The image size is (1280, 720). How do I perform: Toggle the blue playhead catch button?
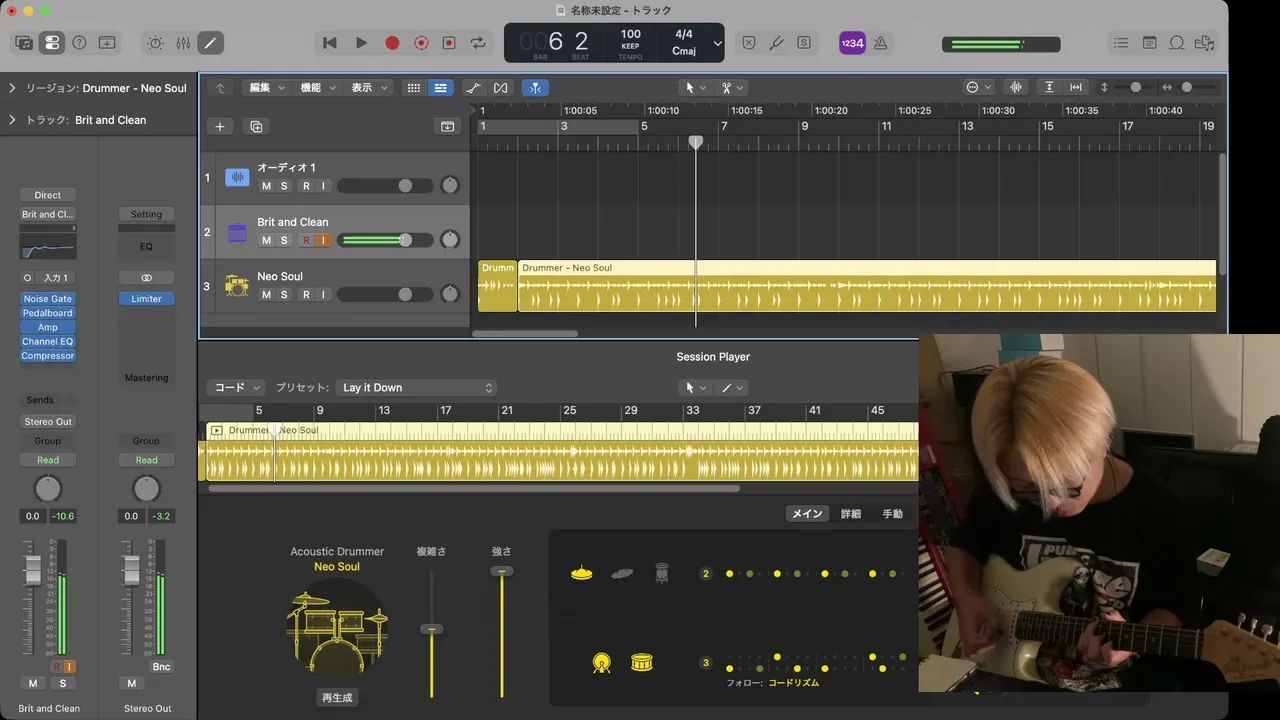tap(535, 88)
